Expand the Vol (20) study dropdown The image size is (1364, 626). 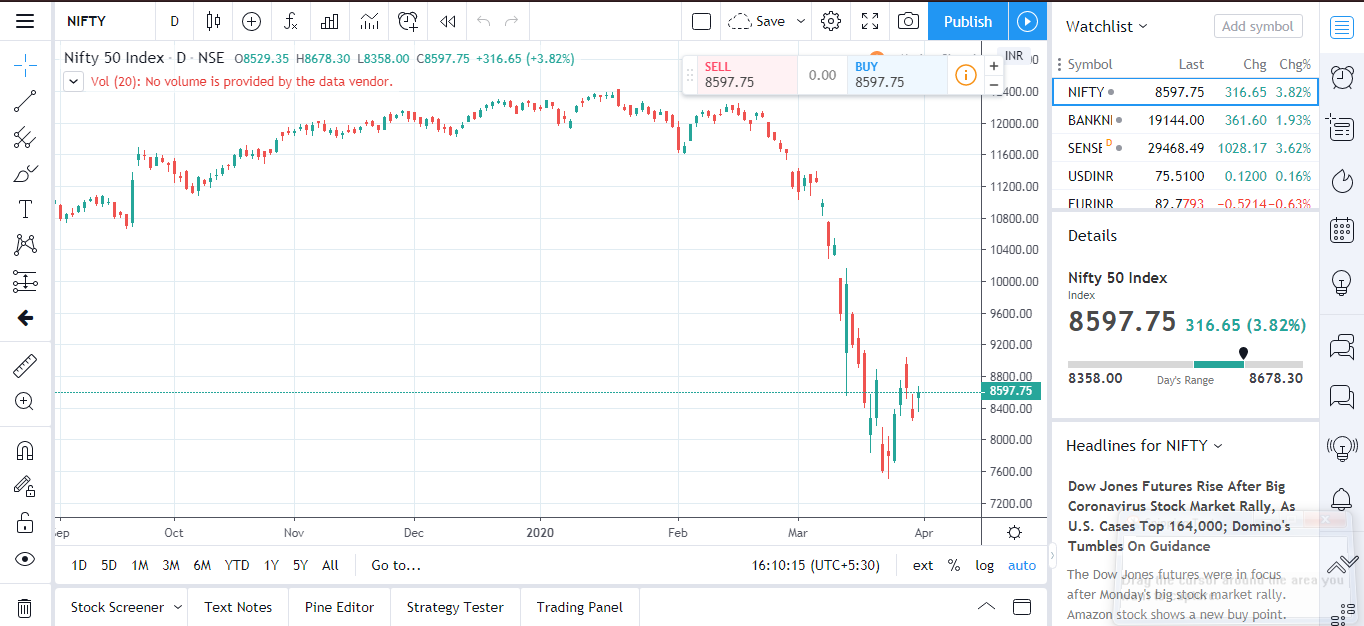tap(73, 81)
